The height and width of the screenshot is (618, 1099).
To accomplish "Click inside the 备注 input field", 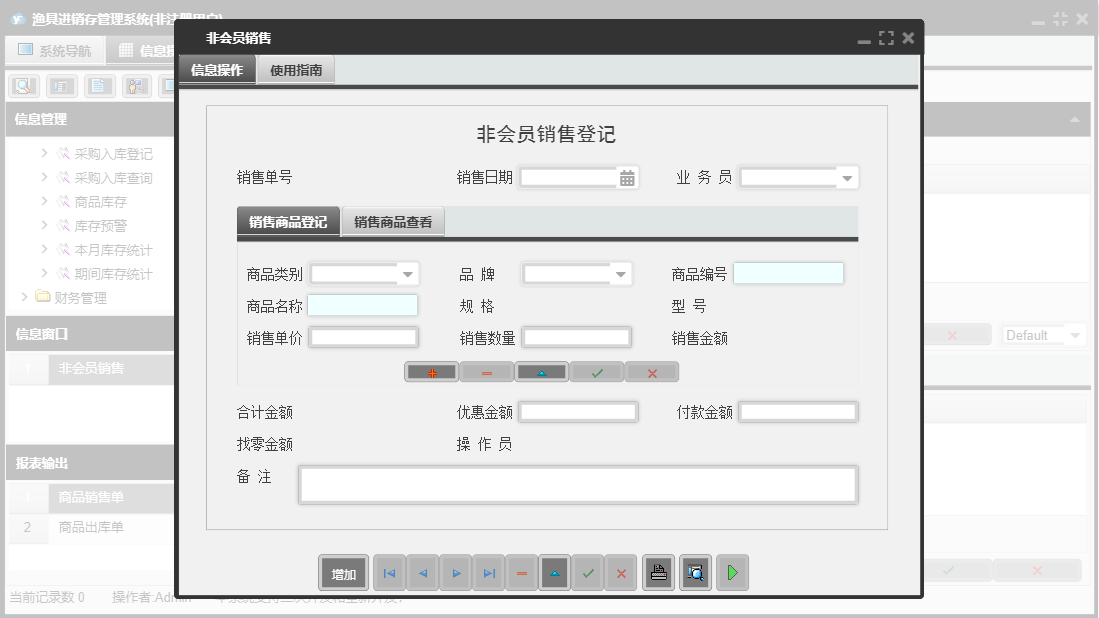I will [x=577, y=484].
